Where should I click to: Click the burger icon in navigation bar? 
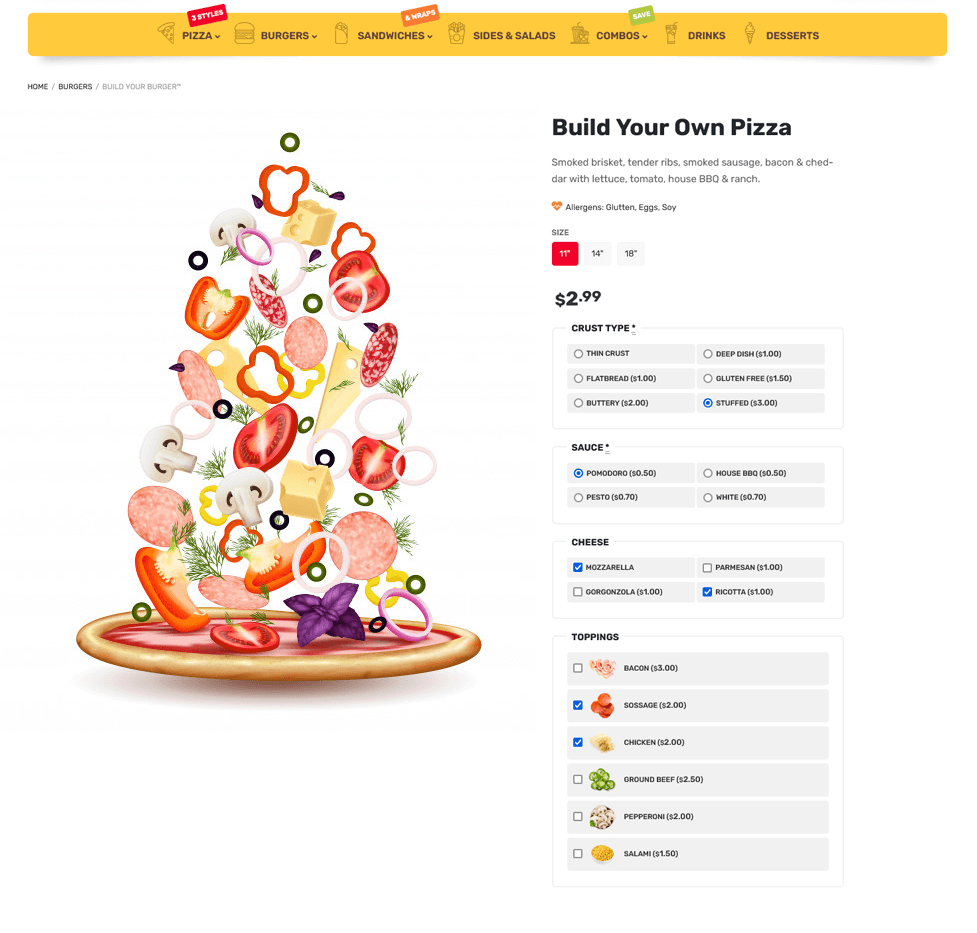(x=244, y=33)
